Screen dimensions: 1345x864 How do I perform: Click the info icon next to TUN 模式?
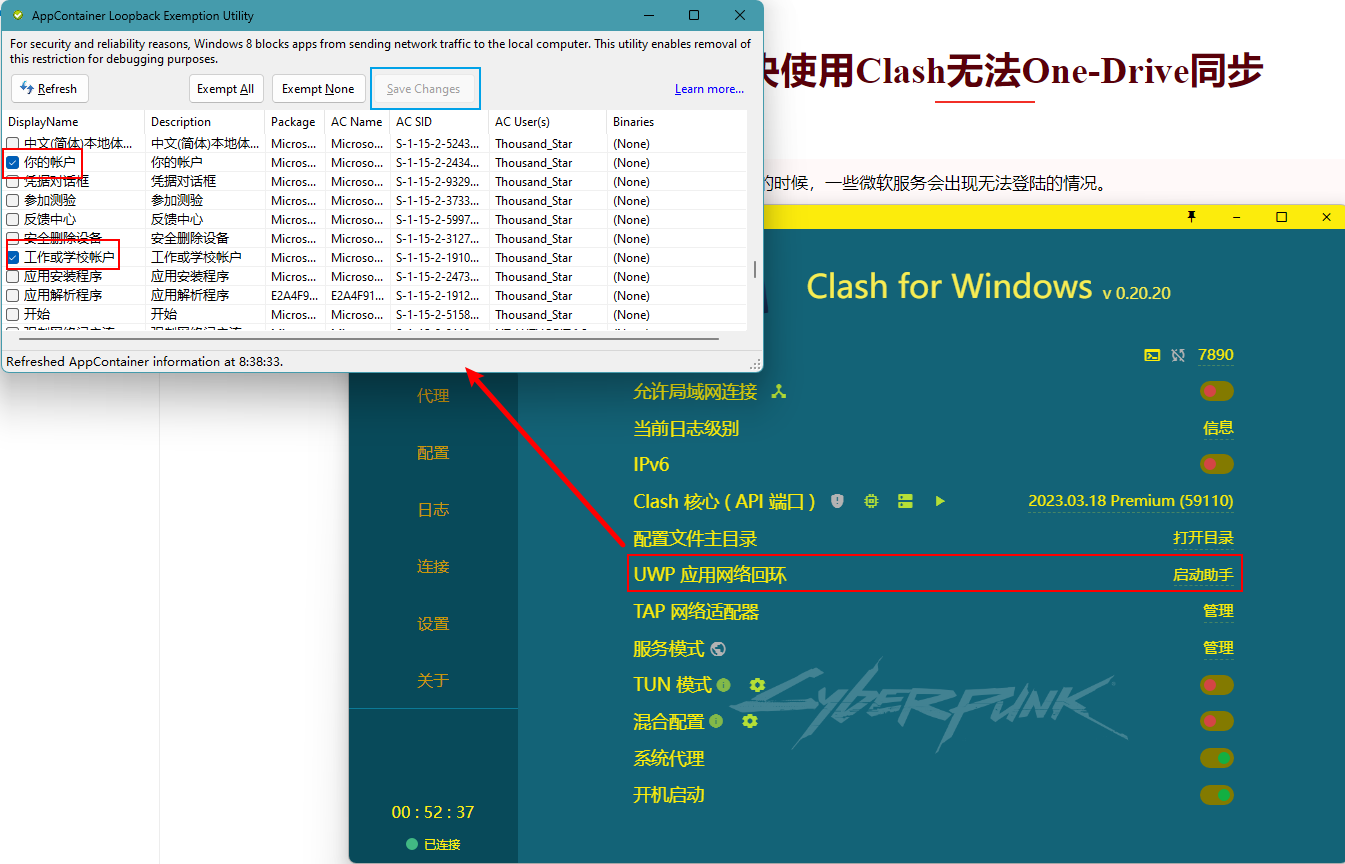(723, 685)
